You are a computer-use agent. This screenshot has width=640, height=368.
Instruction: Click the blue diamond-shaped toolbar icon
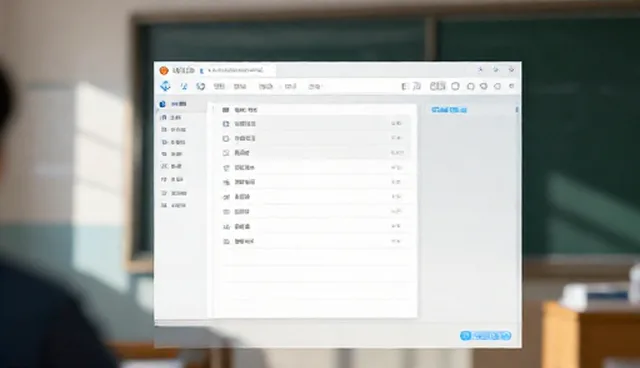(165, 86)
